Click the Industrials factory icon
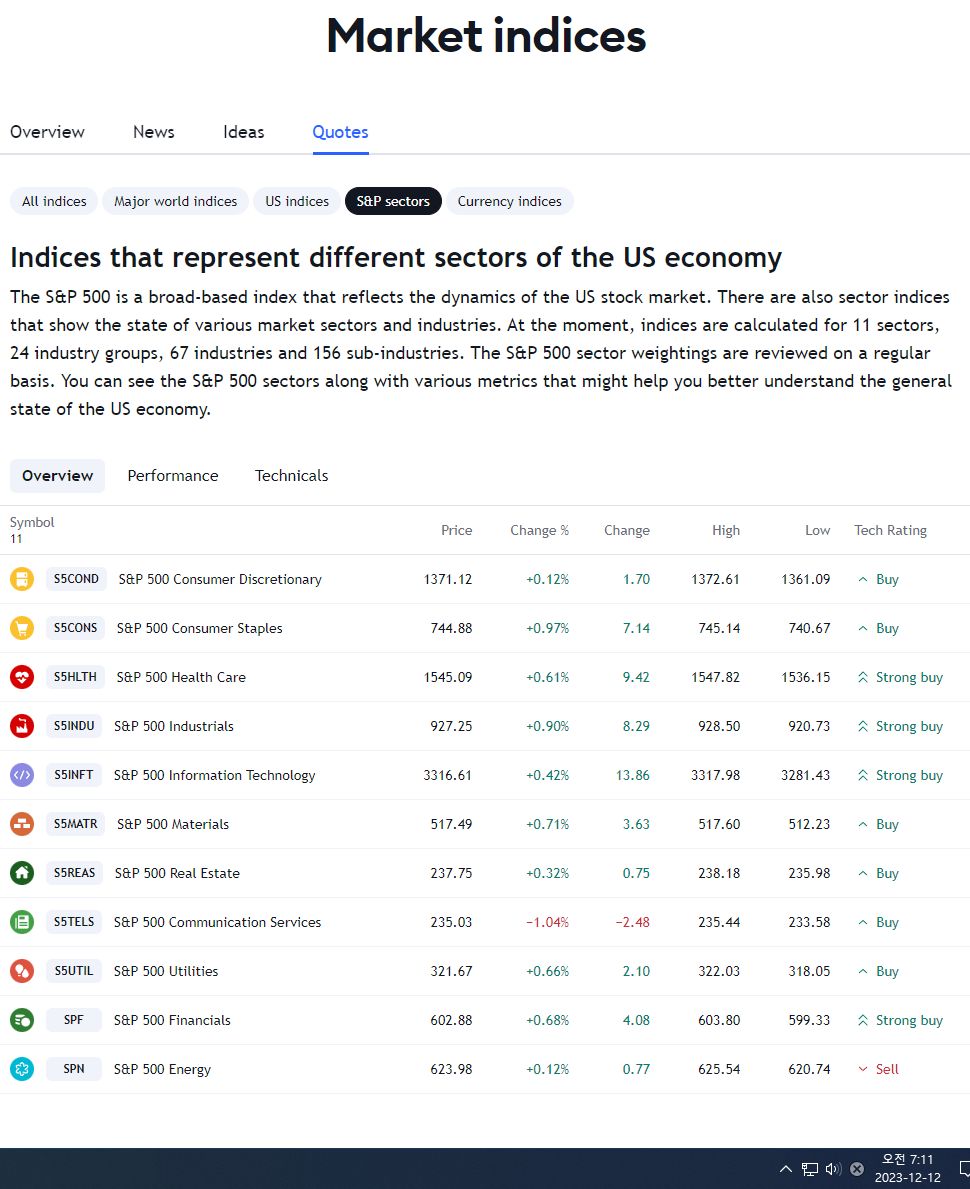The image size is (970, 1189). click(22, 726)
